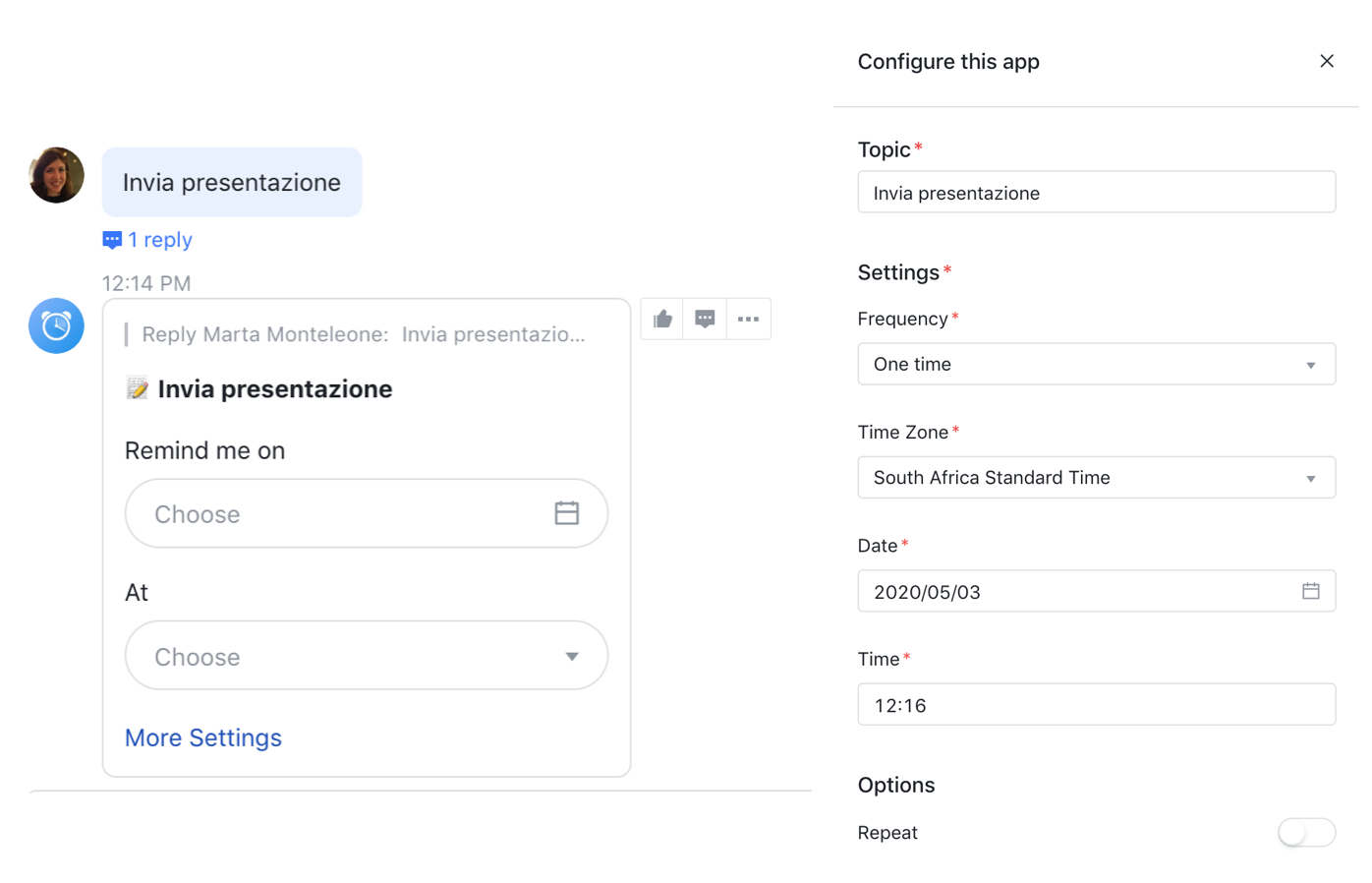The height and width of the screenshot is (883, 1372).
Task: Click Marta Monteleone's profile avatar
Action: (56, 175)
